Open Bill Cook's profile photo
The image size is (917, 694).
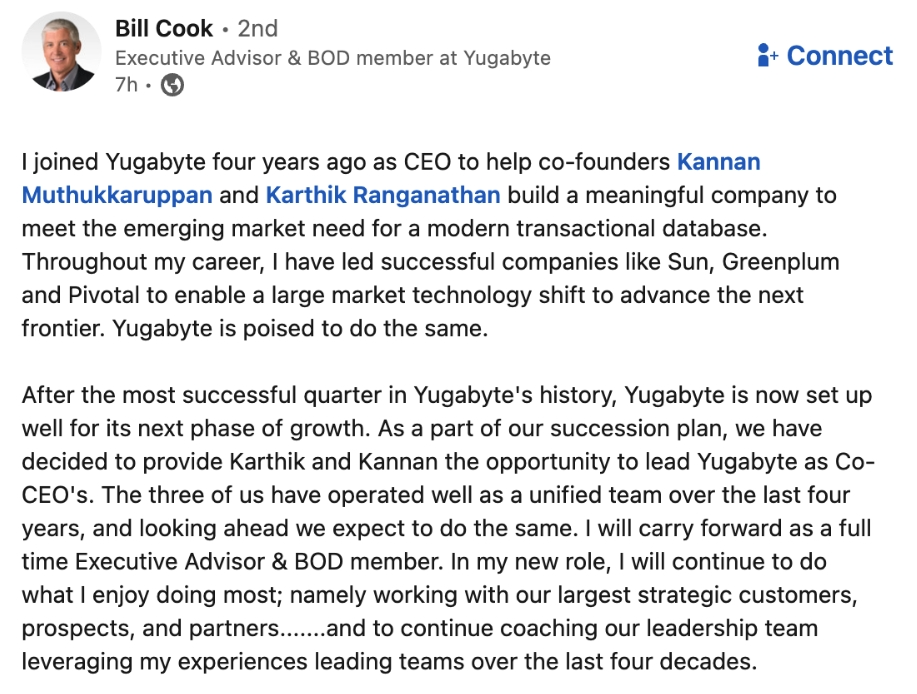[63, 52]
